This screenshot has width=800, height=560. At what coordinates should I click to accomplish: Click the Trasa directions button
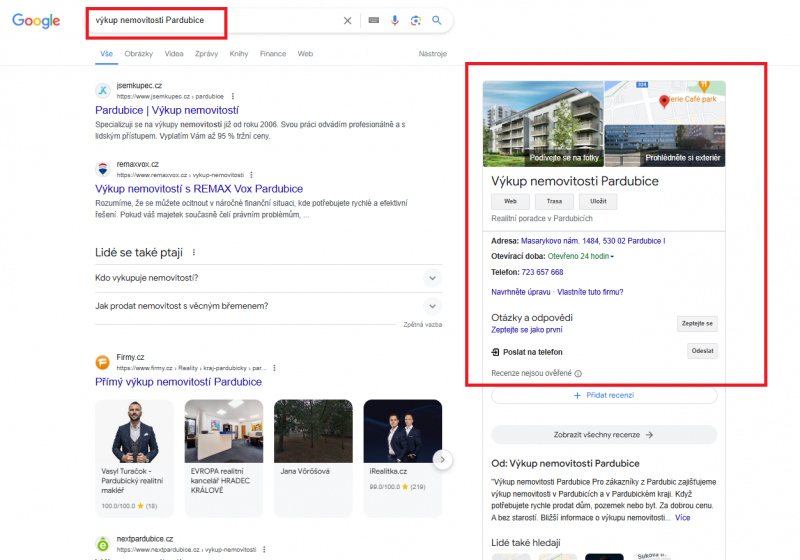(x=554, y=201)
